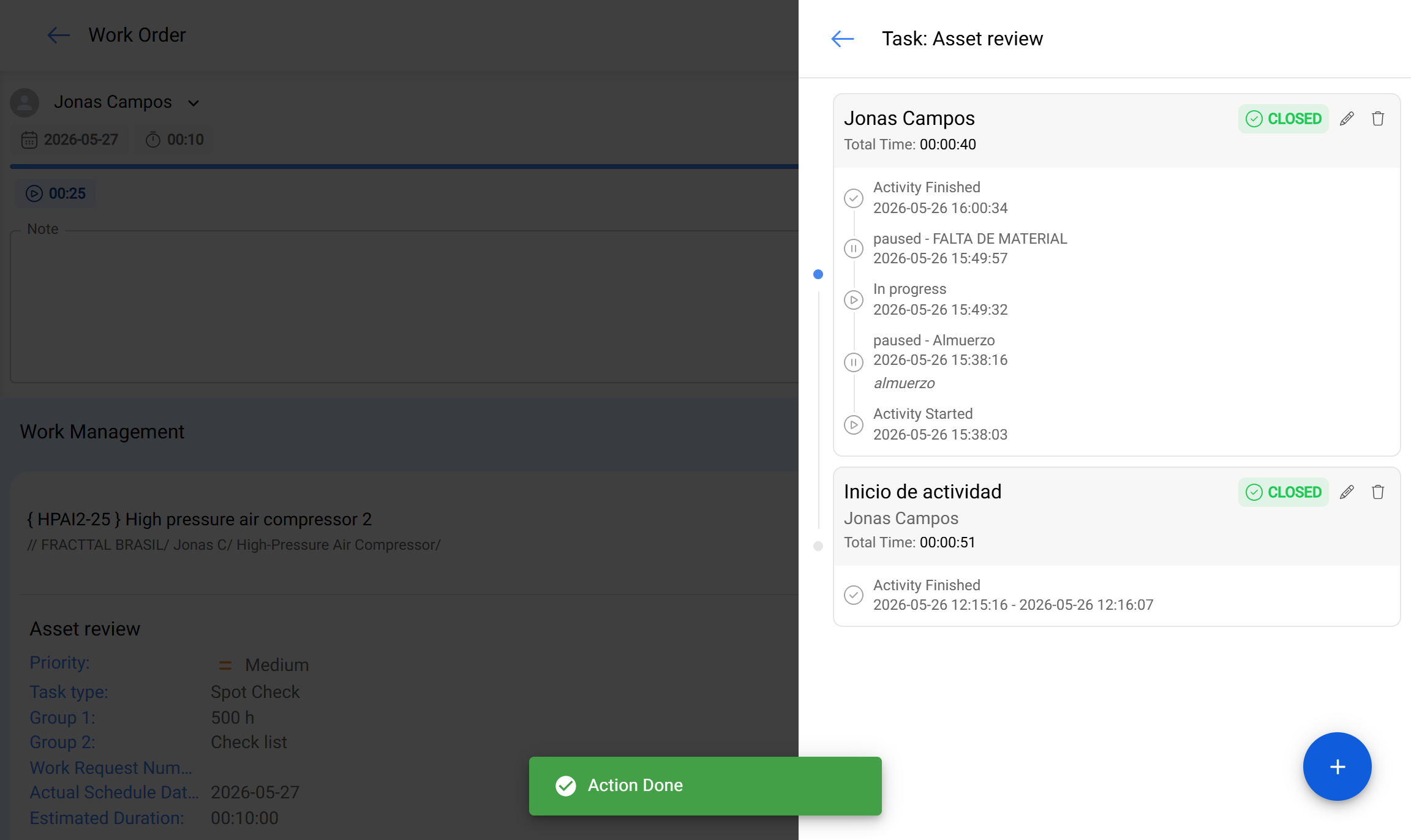Expand the Jonas Campos user dropdown
1411x840 pixels.
click(x=194, y=103)
